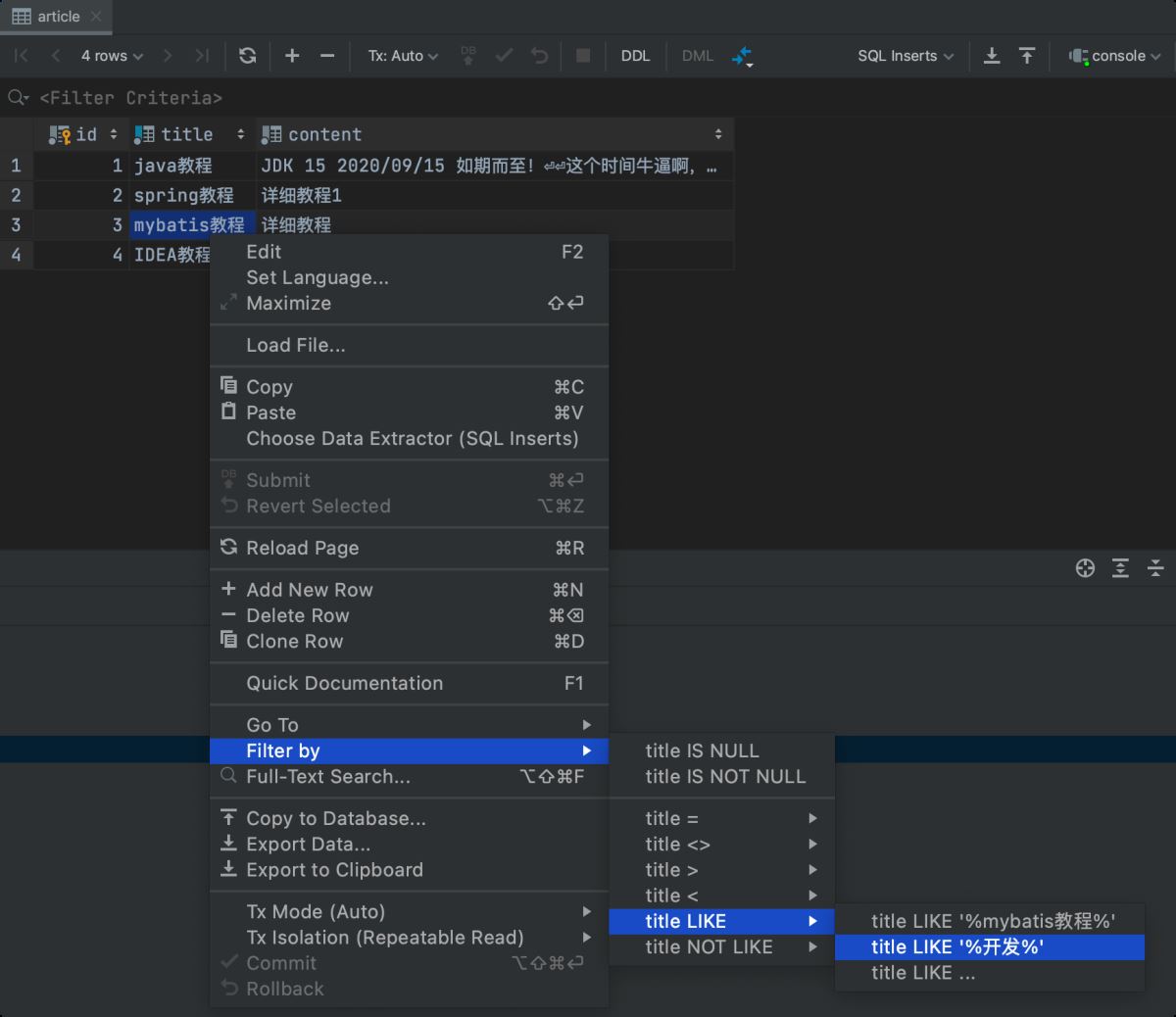Select Clone Row in context menu
This screenshot has width=1176, height=1017.
pos(294,642)
